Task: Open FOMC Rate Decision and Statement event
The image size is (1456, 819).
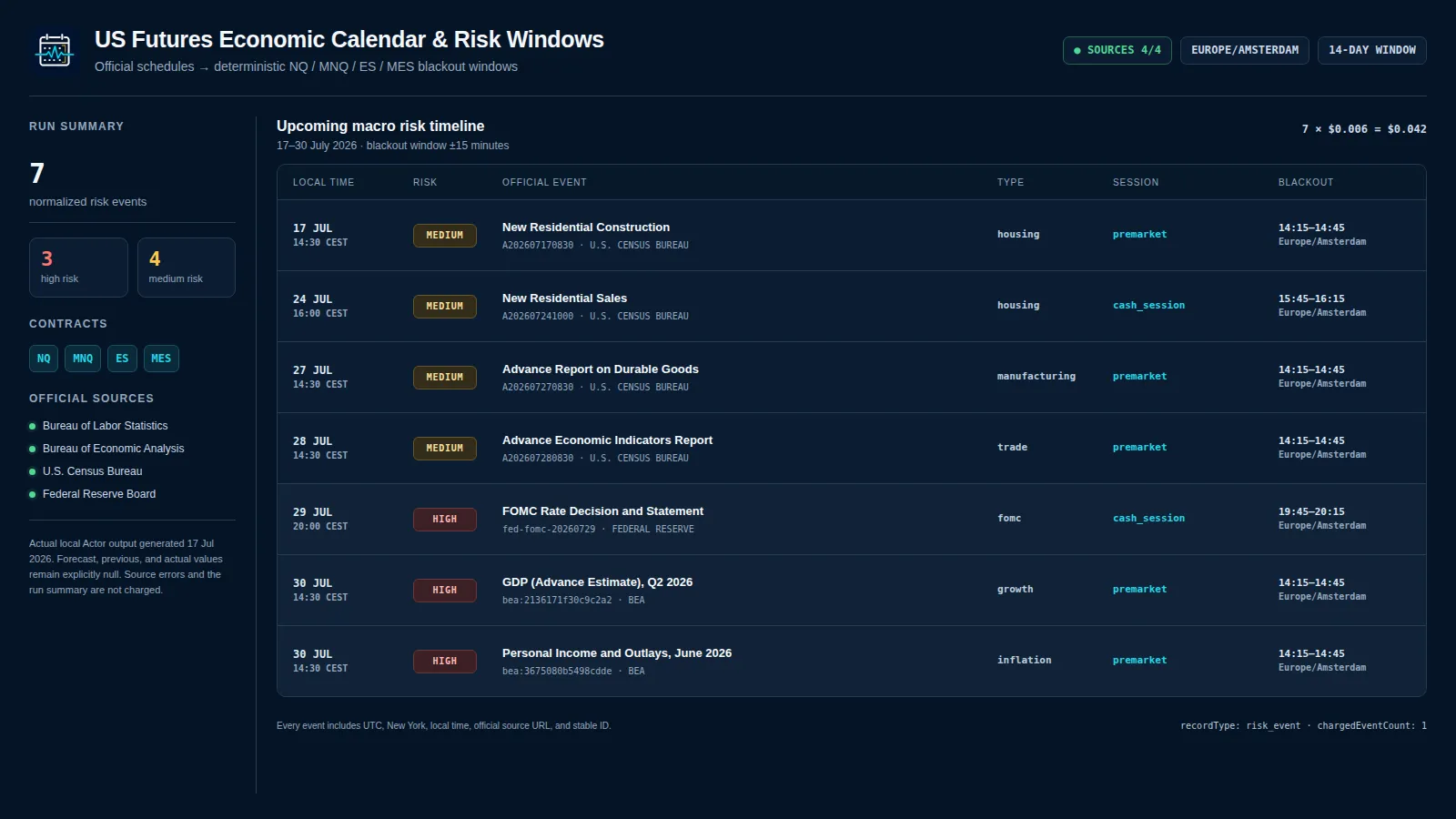Action: [602, 511]
